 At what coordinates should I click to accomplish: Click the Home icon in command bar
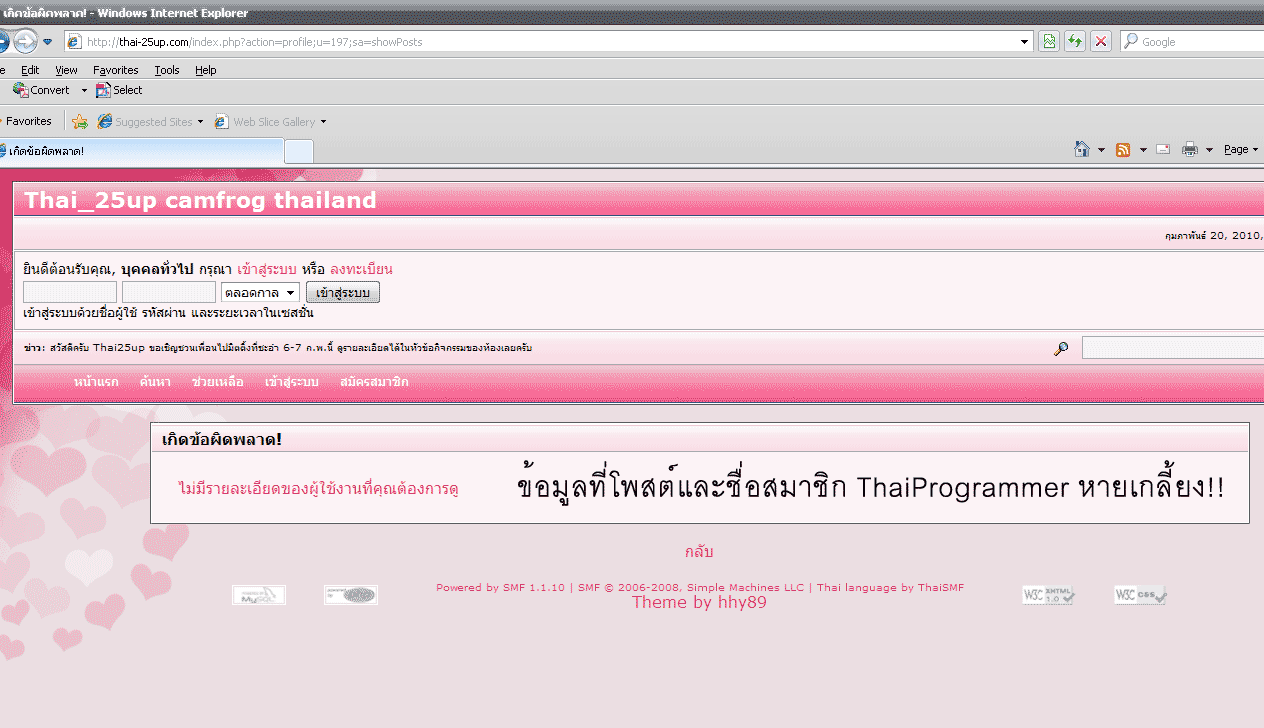point(1081,150)
